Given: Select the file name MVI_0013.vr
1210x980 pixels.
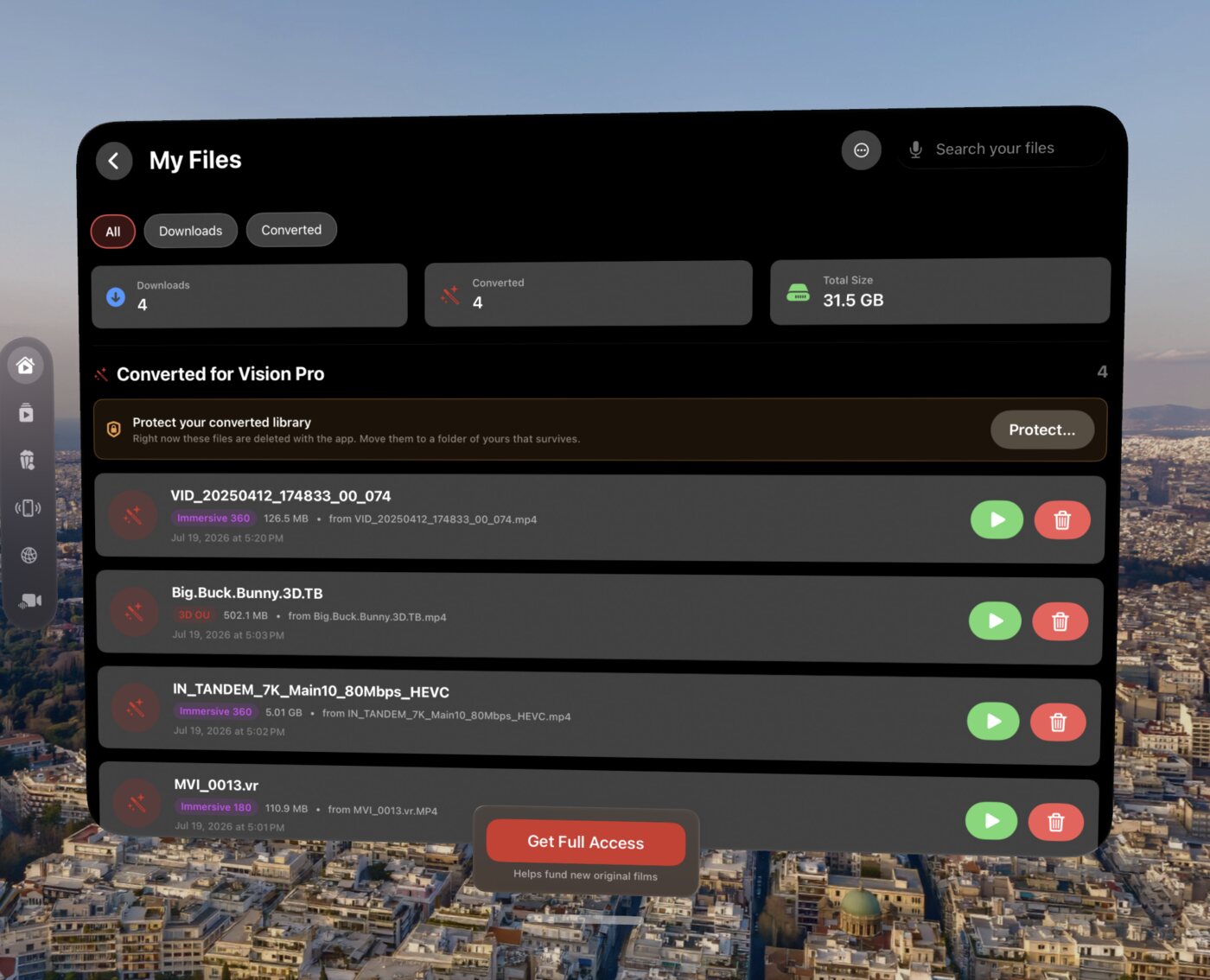Looking at the screenshot, I should coord(216,785).
